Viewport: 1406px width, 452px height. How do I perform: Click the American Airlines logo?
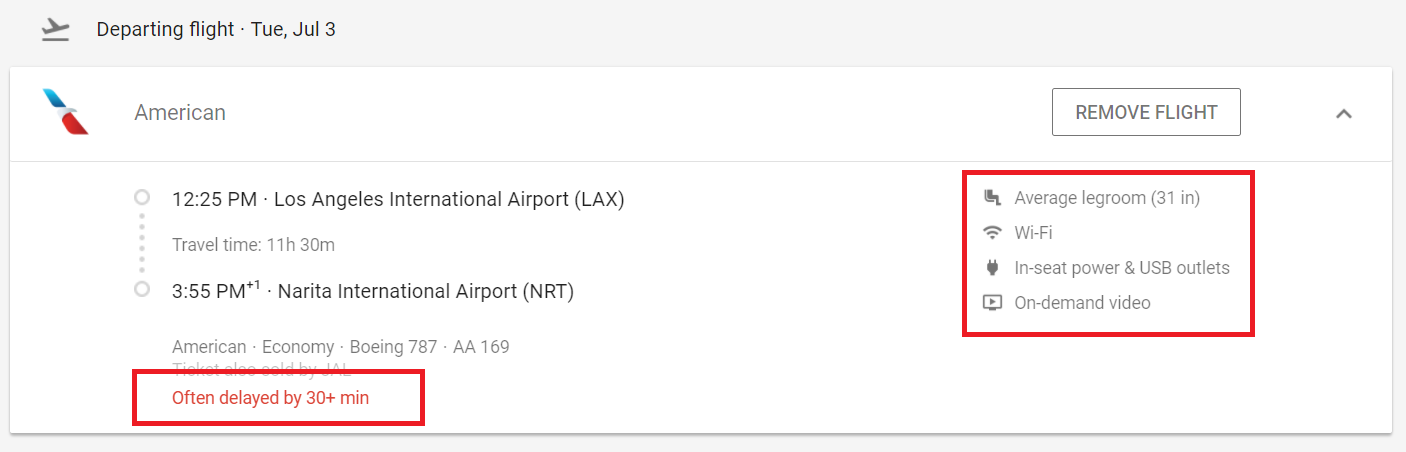66,112
